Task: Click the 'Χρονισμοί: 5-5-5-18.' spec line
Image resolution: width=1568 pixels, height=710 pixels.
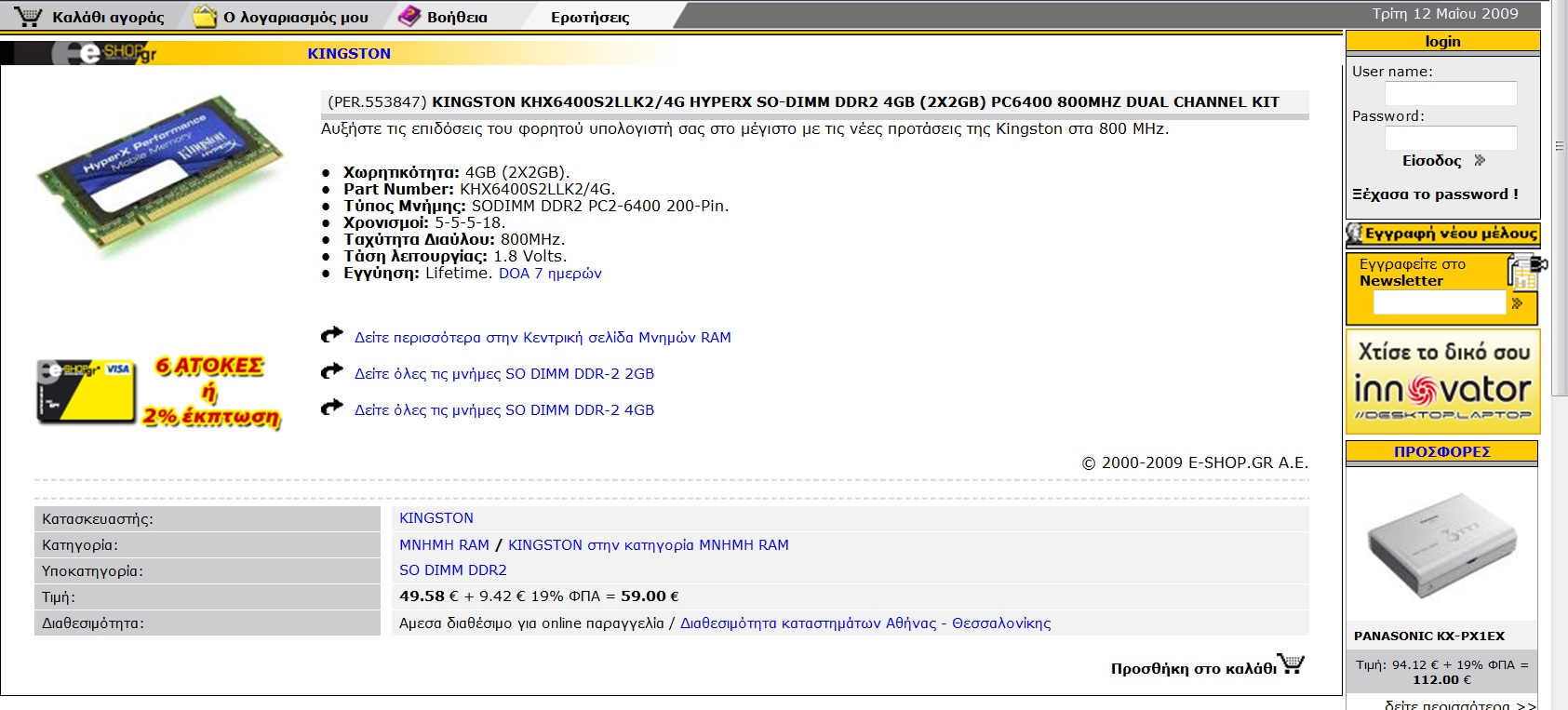Action: 424,222
